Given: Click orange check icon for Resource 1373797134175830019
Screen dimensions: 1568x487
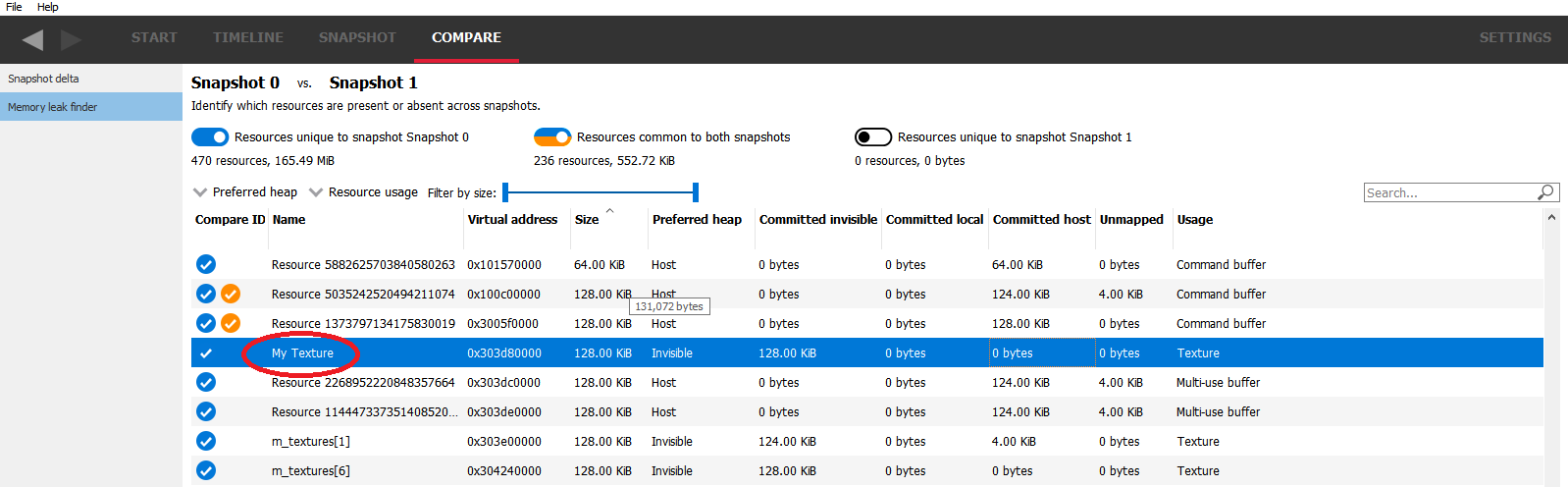Looking at the screenshot, I should (231, 323).
